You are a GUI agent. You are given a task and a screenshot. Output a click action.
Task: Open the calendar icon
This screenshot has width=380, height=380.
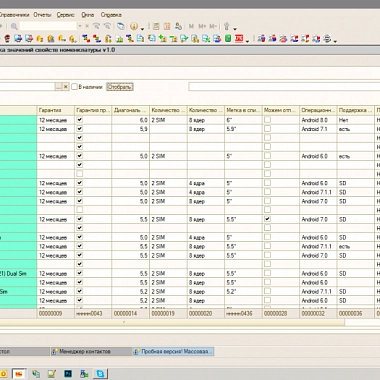(x=167, y=26)
